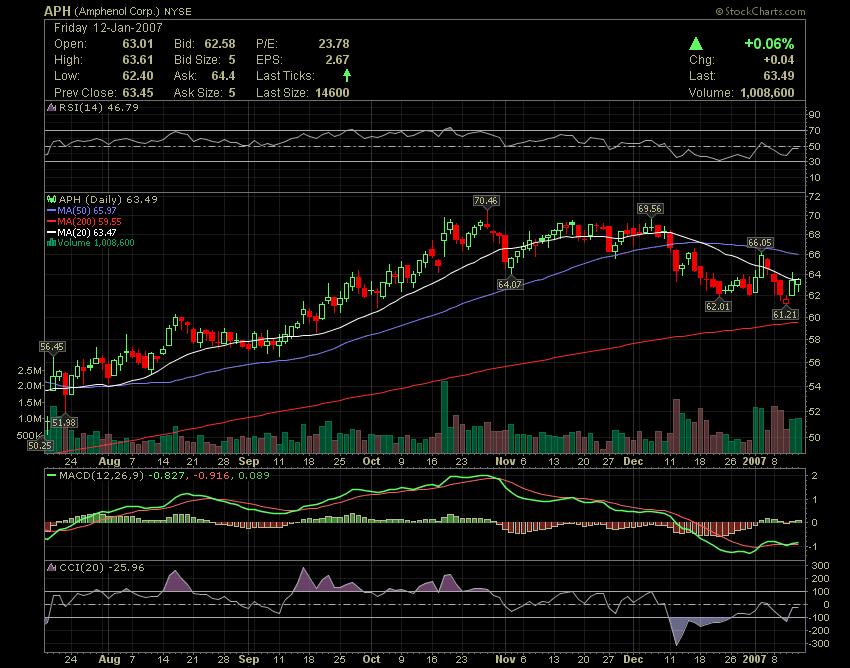850x668 pixels.
Task: Click the tallest green volume bar in October
Action: click(x=445, y=417)
